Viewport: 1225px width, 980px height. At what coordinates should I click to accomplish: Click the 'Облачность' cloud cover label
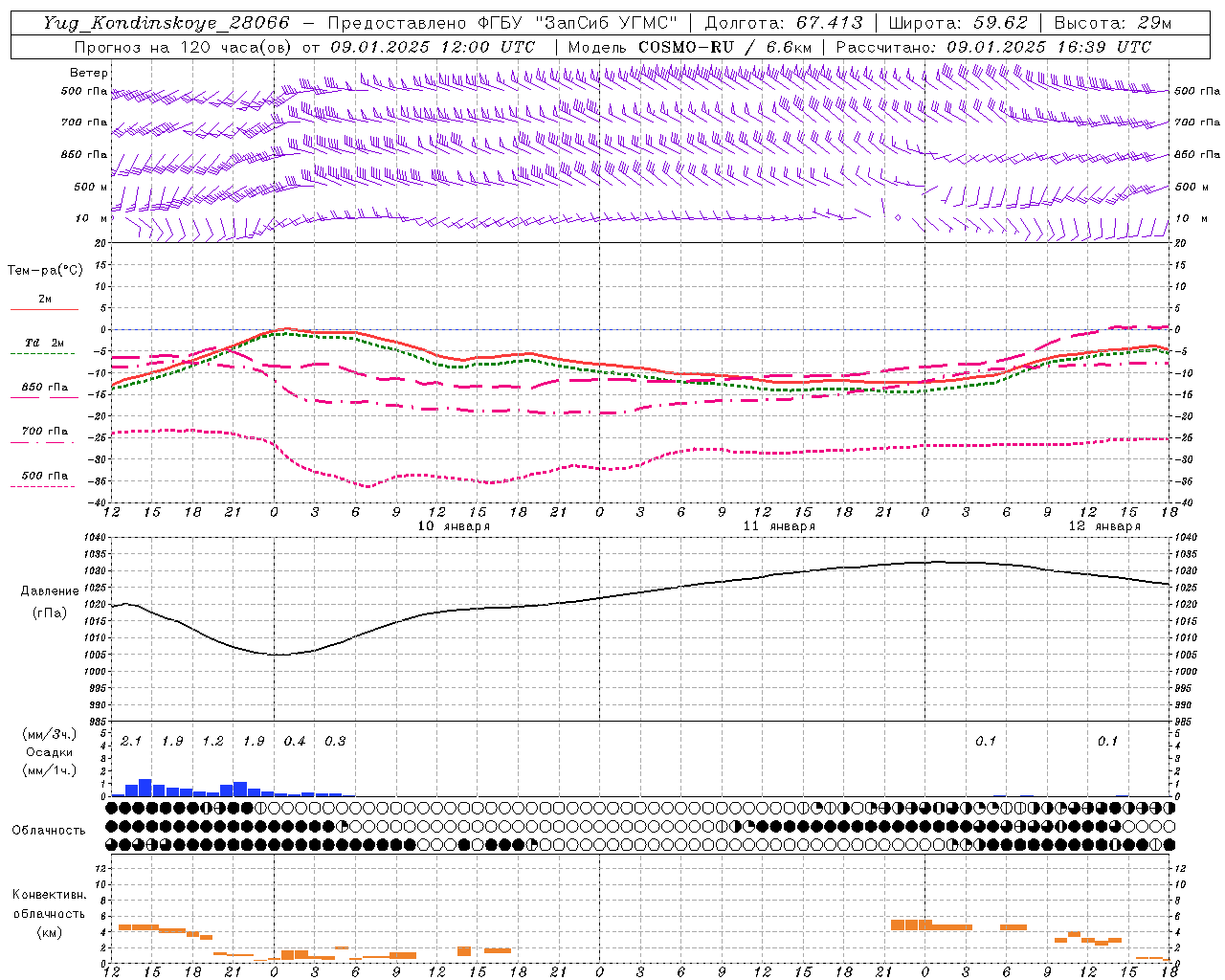(49, 831)
